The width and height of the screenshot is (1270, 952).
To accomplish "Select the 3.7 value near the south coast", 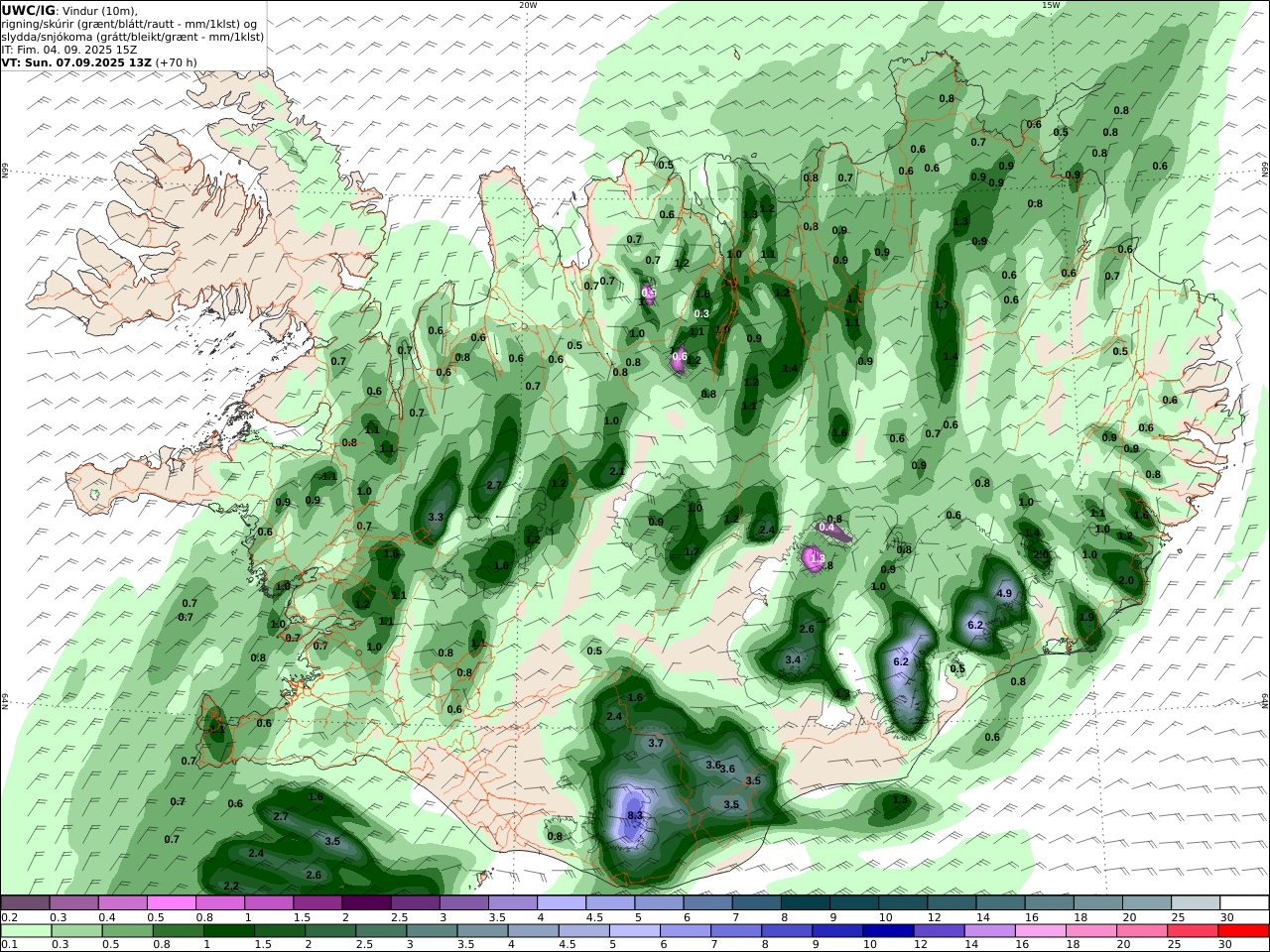I will pyautogui.click(x=655, y=743).
